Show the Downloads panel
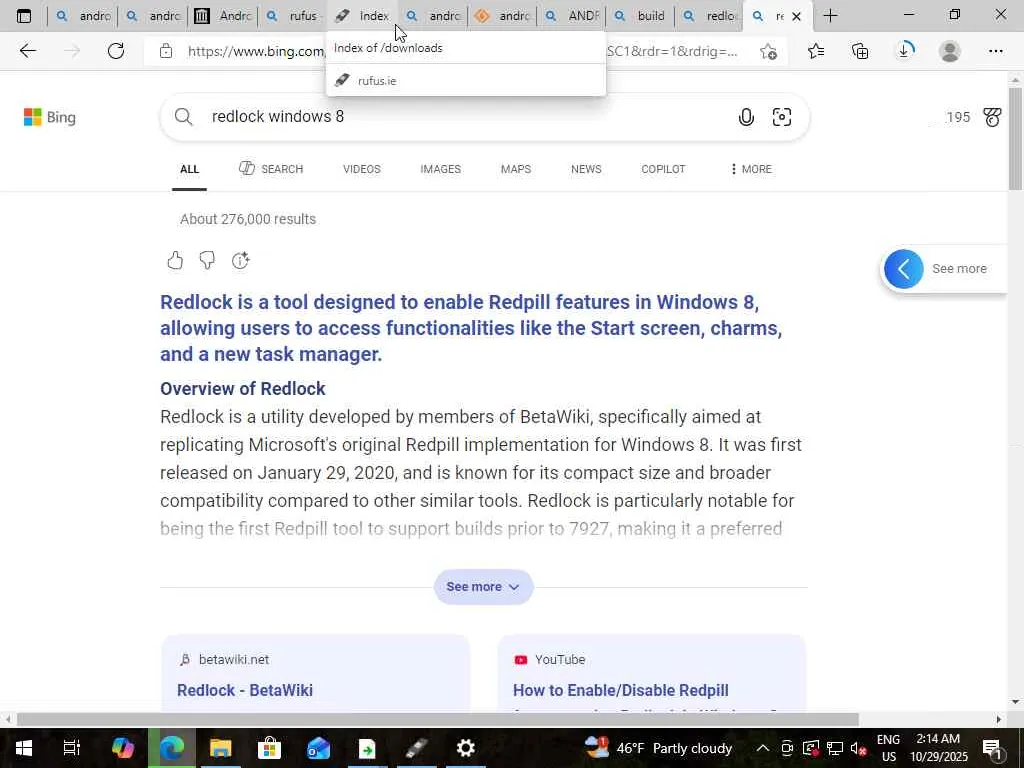 click(904, 51)
